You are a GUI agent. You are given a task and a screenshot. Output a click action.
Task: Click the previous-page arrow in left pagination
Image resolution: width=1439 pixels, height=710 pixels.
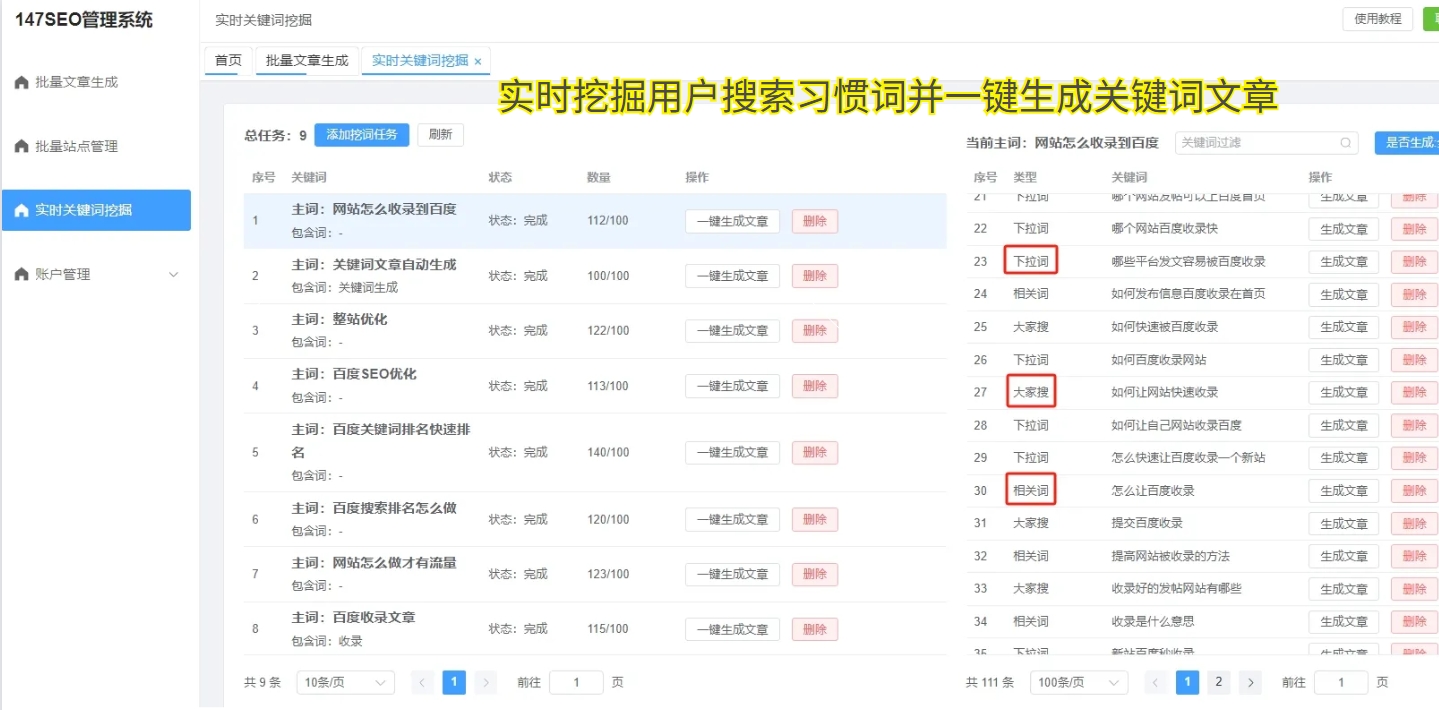click(x=422, y=681)
